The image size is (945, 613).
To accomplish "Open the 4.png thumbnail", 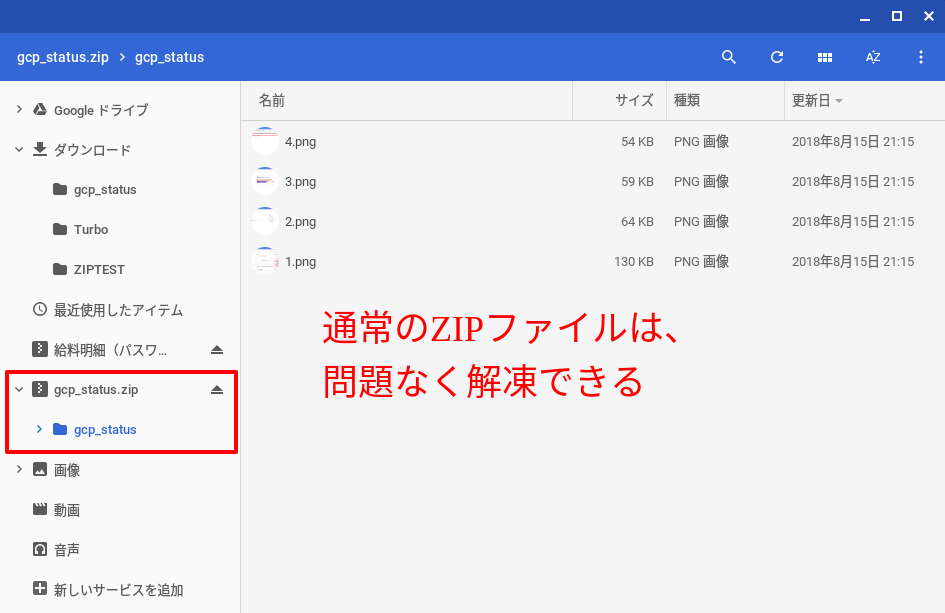I will coord(265,142).
